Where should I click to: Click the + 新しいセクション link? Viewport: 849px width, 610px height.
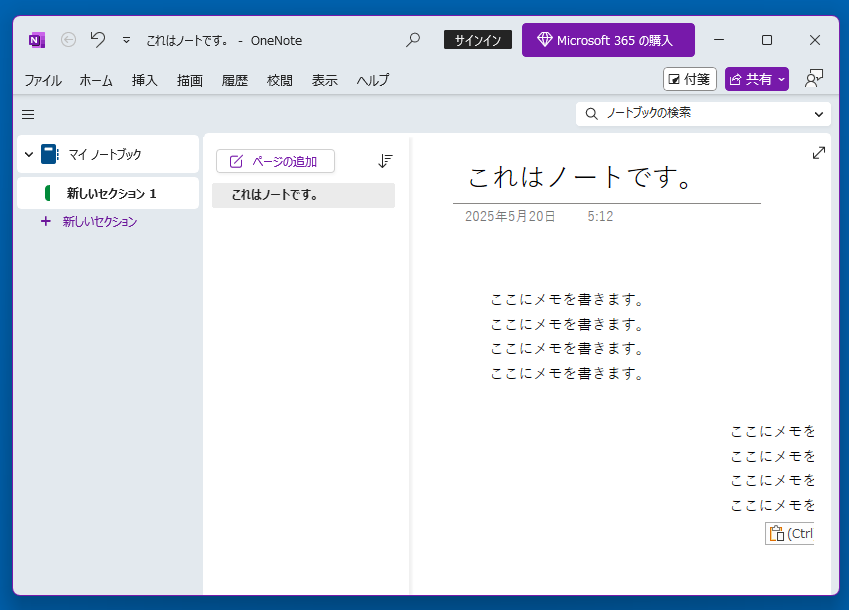[x=89, y=221]
